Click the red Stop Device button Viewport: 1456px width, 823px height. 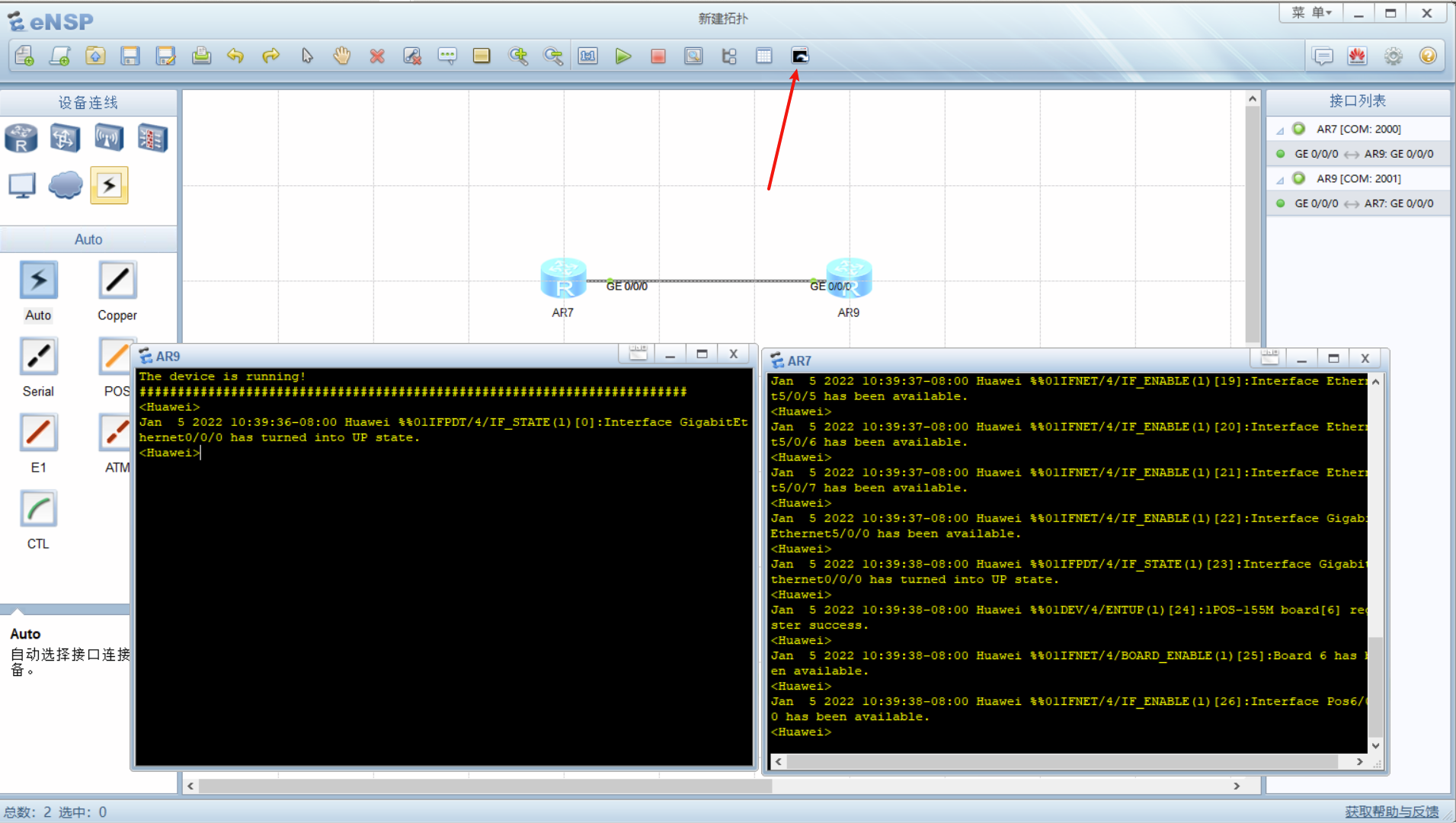[658, 56]
